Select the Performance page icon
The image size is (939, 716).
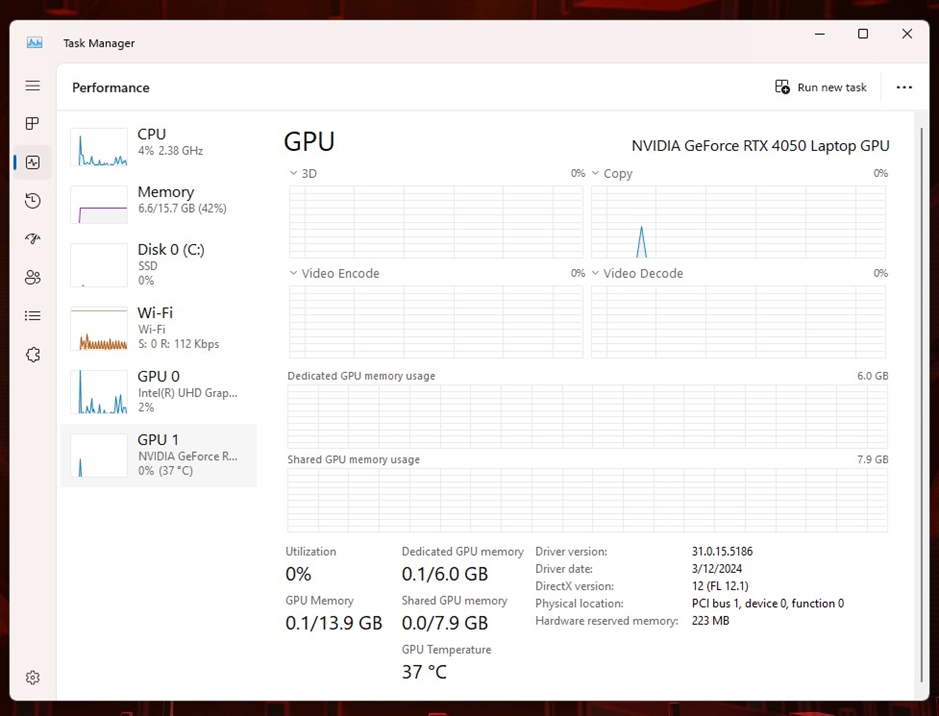(33, 162)
